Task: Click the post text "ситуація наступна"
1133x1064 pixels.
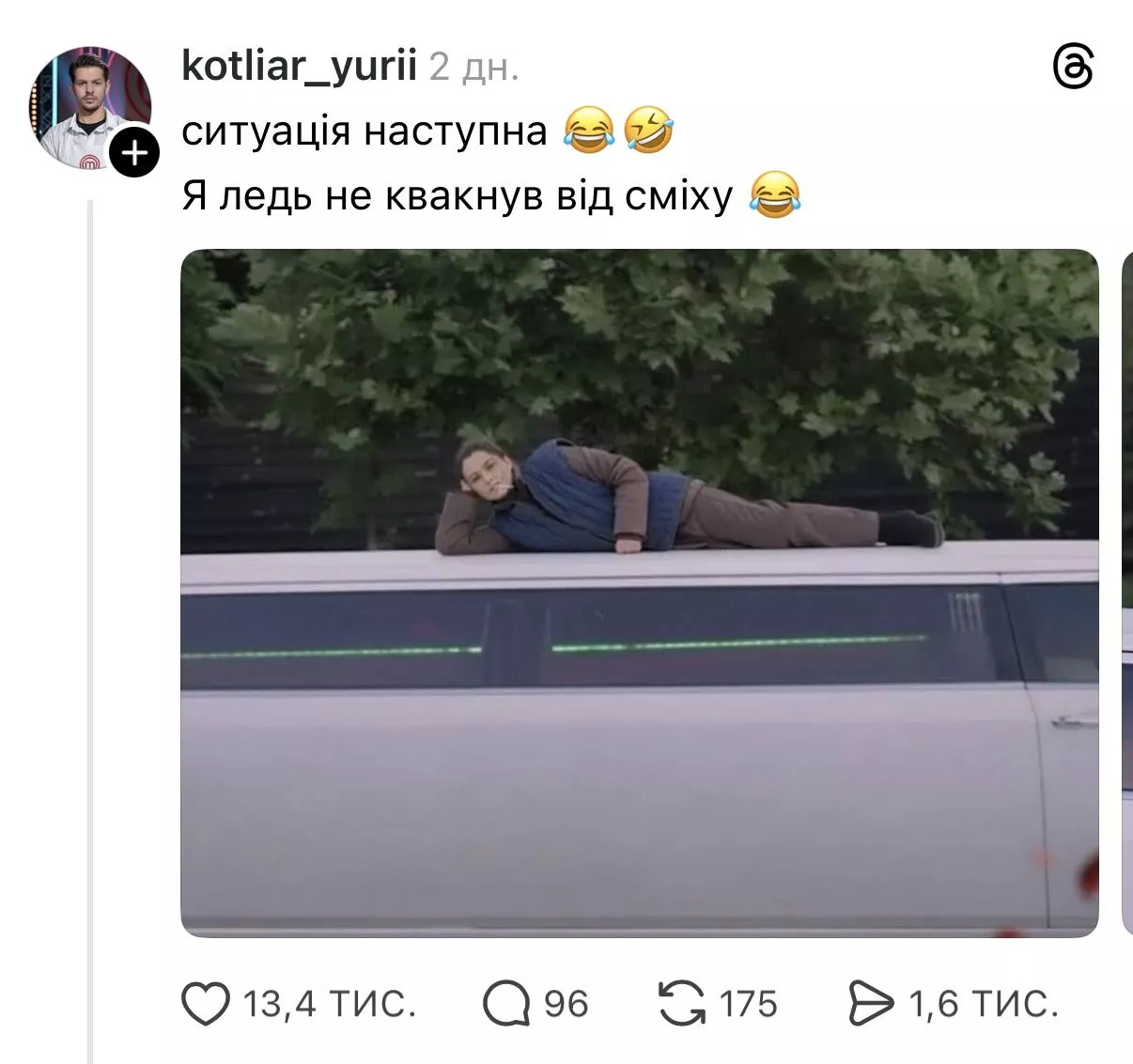Action: coord(364,131)
